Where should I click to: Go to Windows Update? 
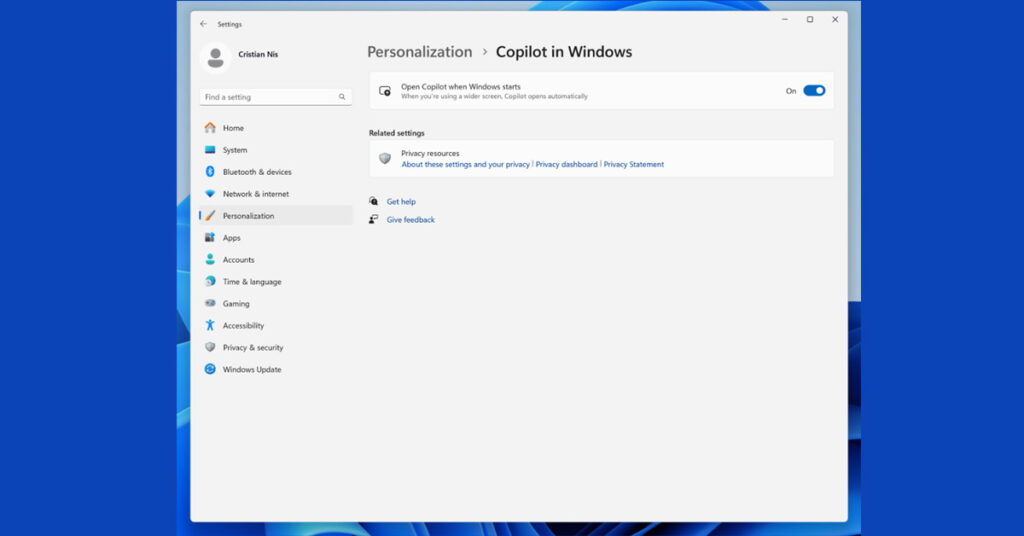(x=276, y=370)
